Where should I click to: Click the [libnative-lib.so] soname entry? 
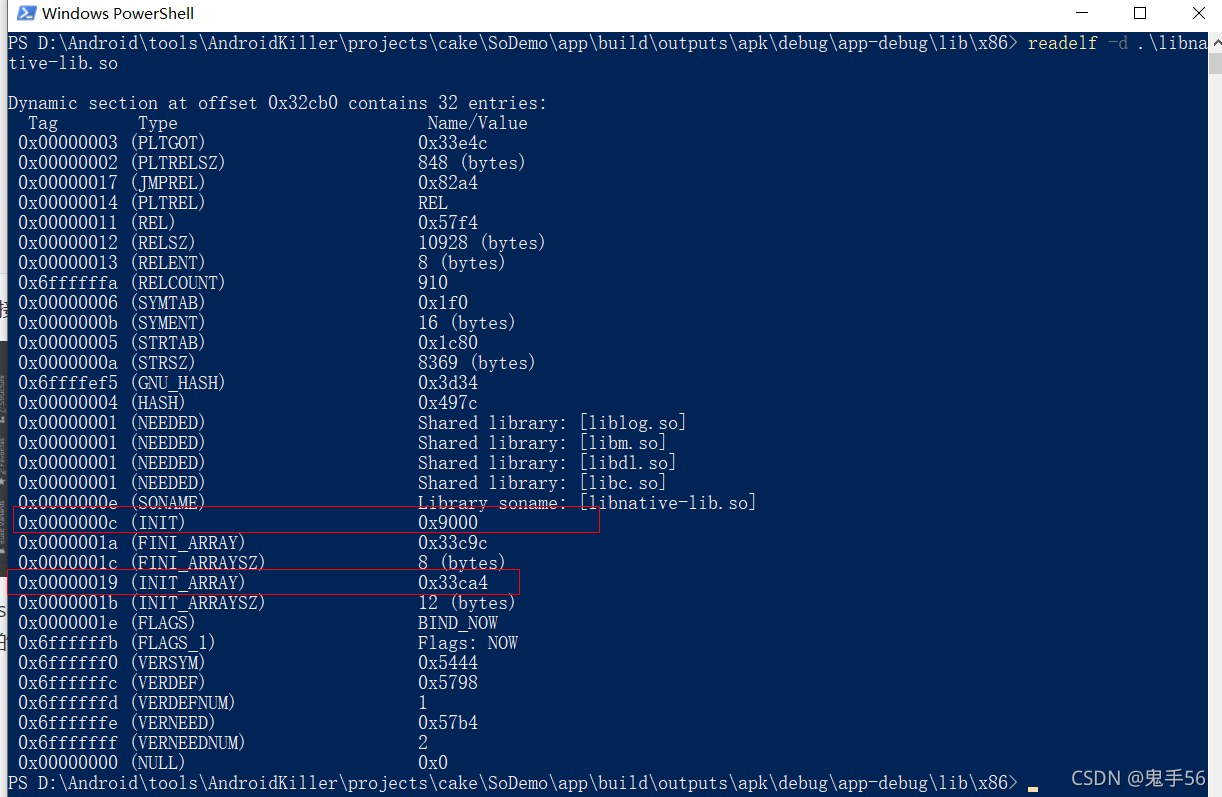(x=668, y=503)
